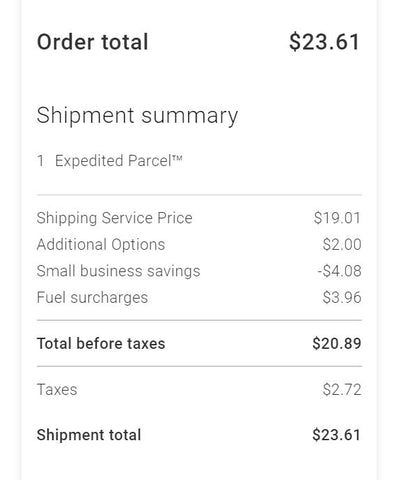Click the Taxes label
This screenshot has height=480, width=403.
pyautogui.click(x=57, y=390)
